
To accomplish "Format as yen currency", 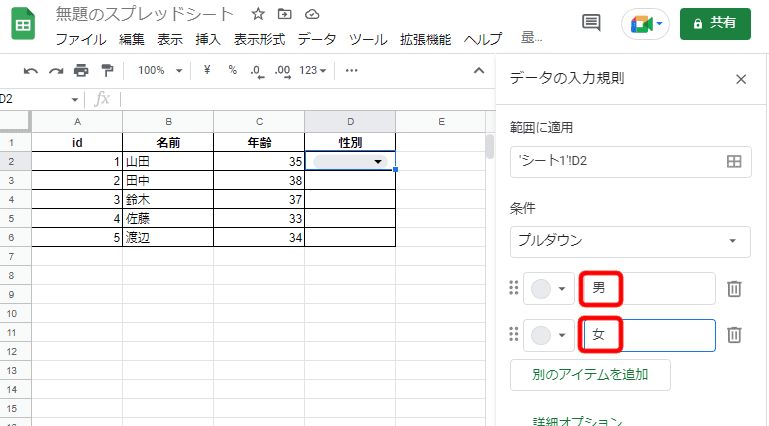I will point(207,70).
